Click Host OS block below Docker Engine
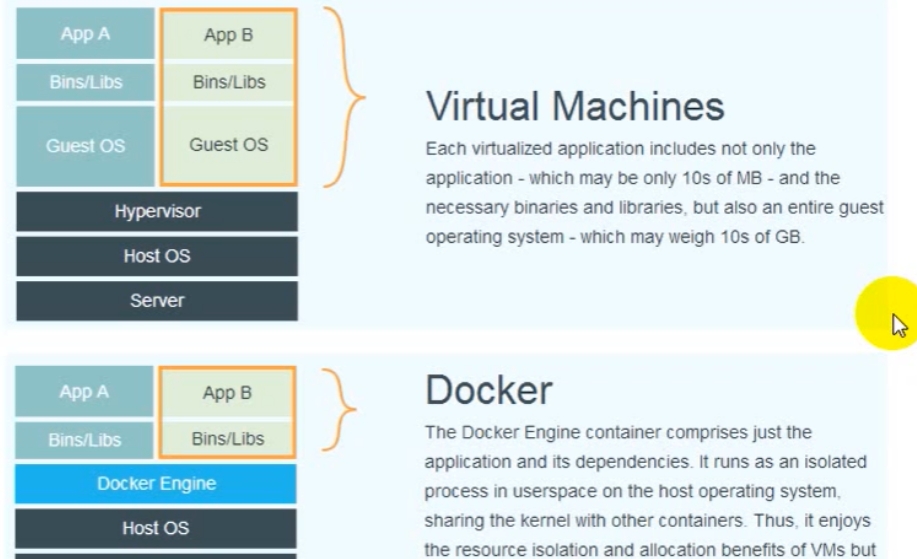Viewport: 917px width, 559px height. click(x=156, y=528)
